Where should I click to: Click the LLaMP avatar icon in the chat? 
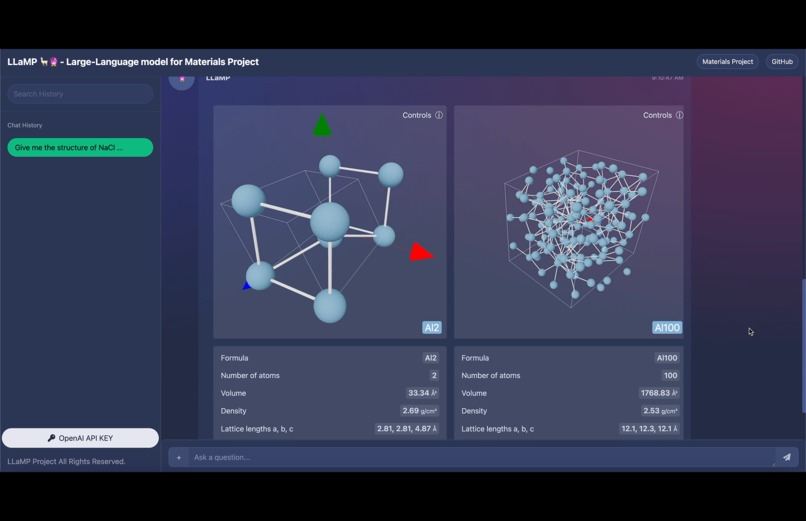pyautogui.click(x=181, y=80)
